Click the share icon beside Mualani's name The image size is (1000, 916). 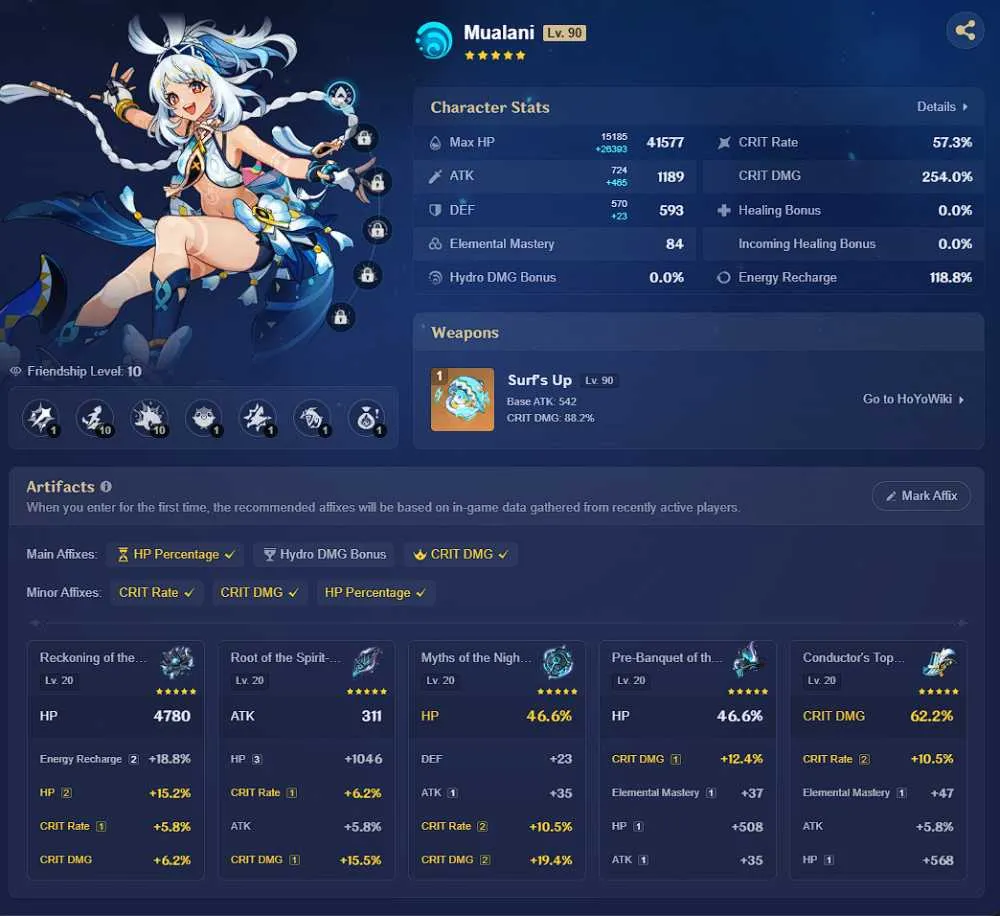point(965,30)
